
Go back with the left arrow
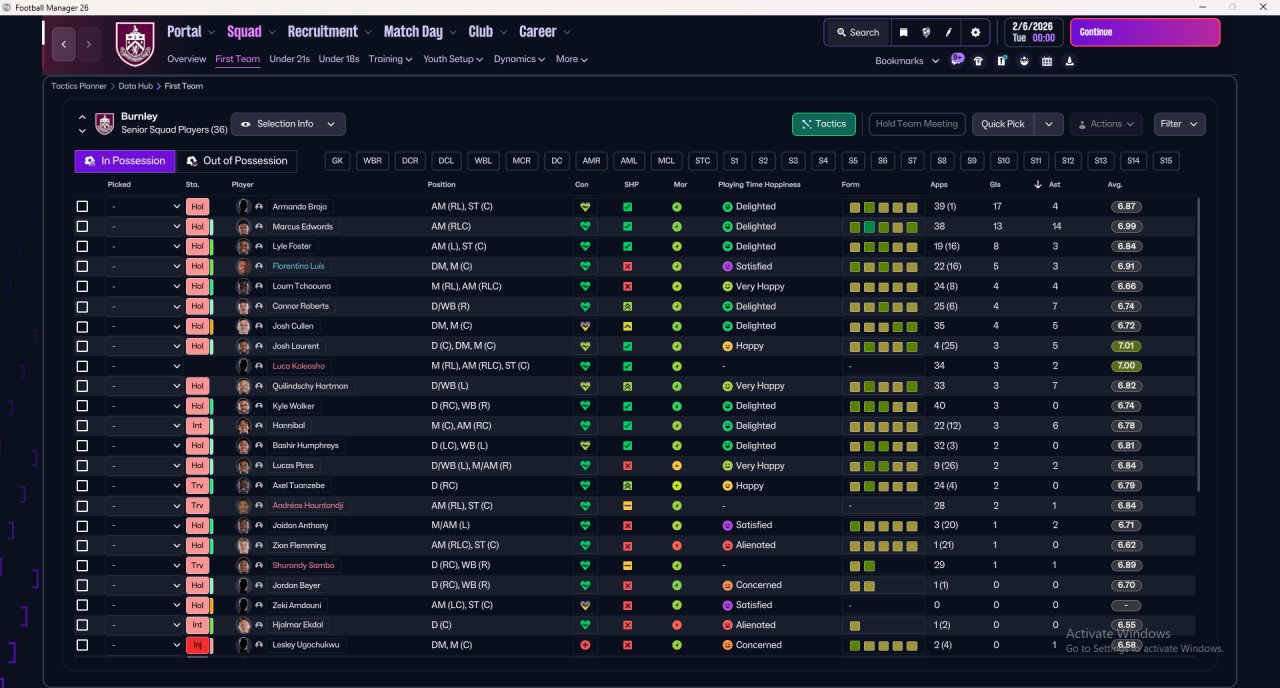point(64,44)
